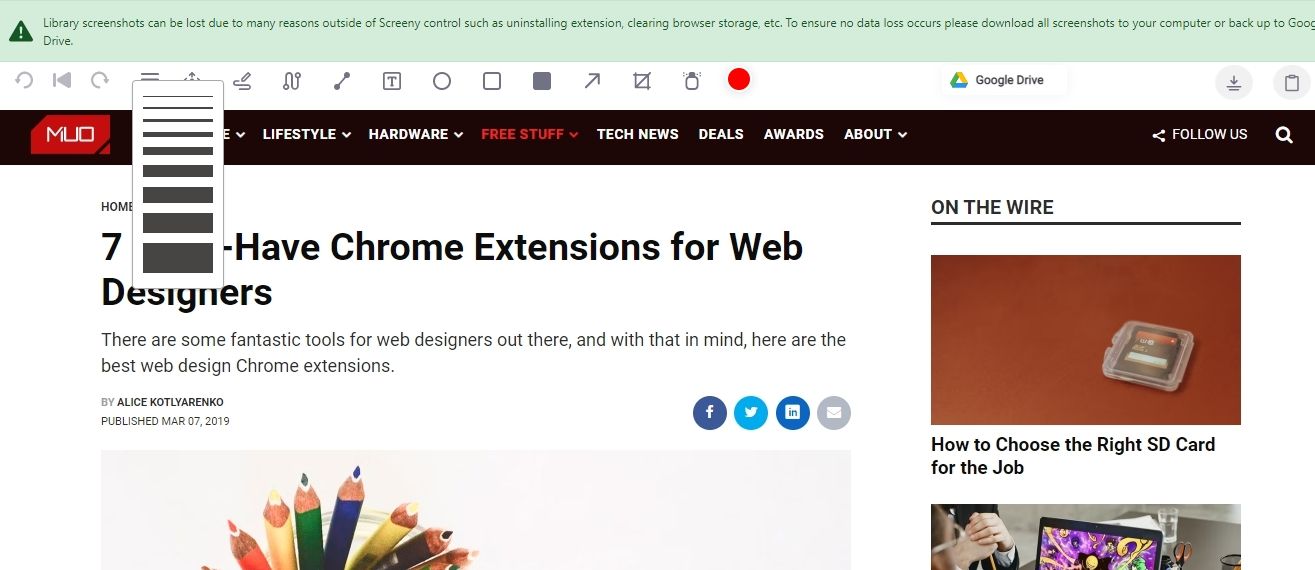Click the article subtitle about web design tools
Viewport: 1315px width, 570px height.
pyautogui.click(x=474, y=353)
